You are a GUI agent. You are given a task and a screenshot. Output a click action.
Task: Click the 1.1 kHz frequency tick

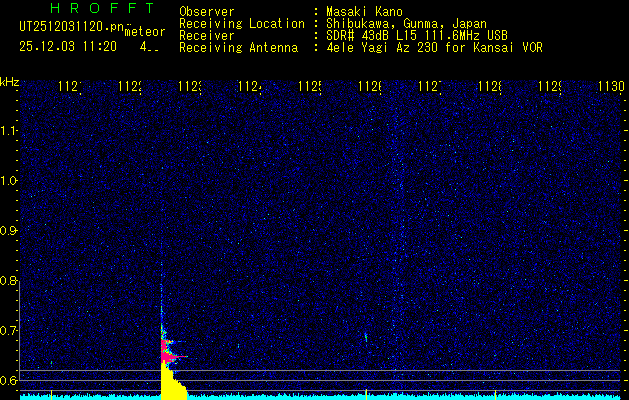[9, 131]
